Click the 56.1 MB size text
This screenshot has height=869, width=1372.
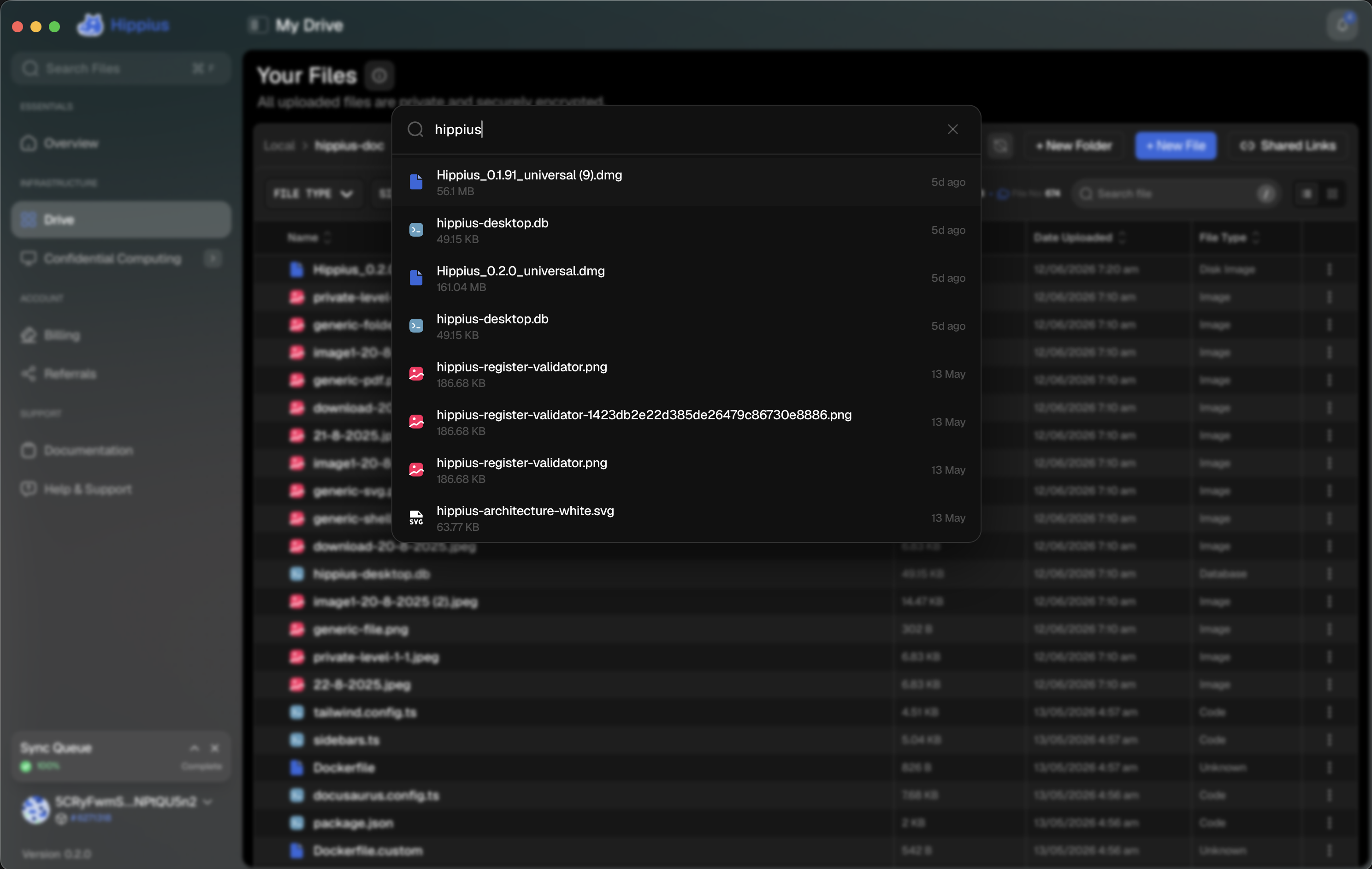455,191
